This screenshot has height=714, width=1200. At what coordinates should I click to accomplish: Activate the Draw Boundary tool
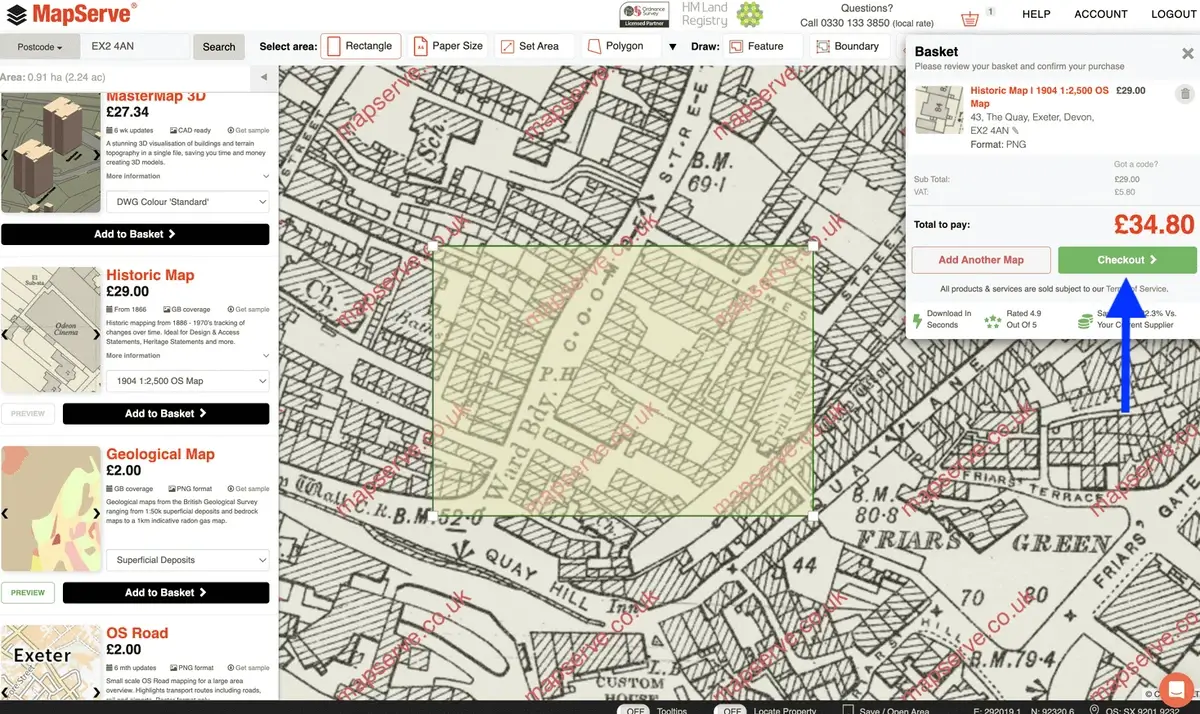click(x=848, y=46)
